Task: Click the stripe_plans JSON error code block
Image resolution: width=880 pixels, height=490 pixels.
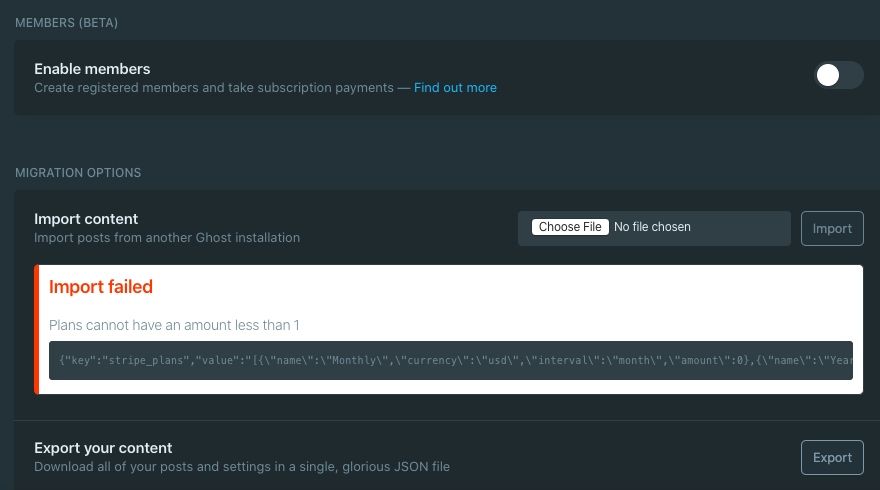Action: click(x=450, y=360)
